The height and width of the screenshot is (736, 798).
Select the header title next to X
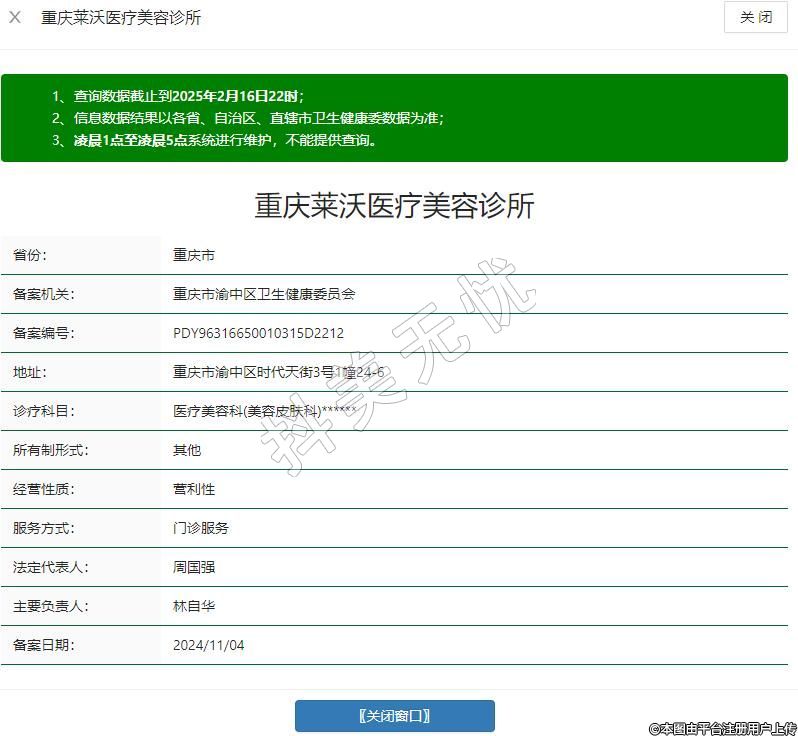(121, 18)
